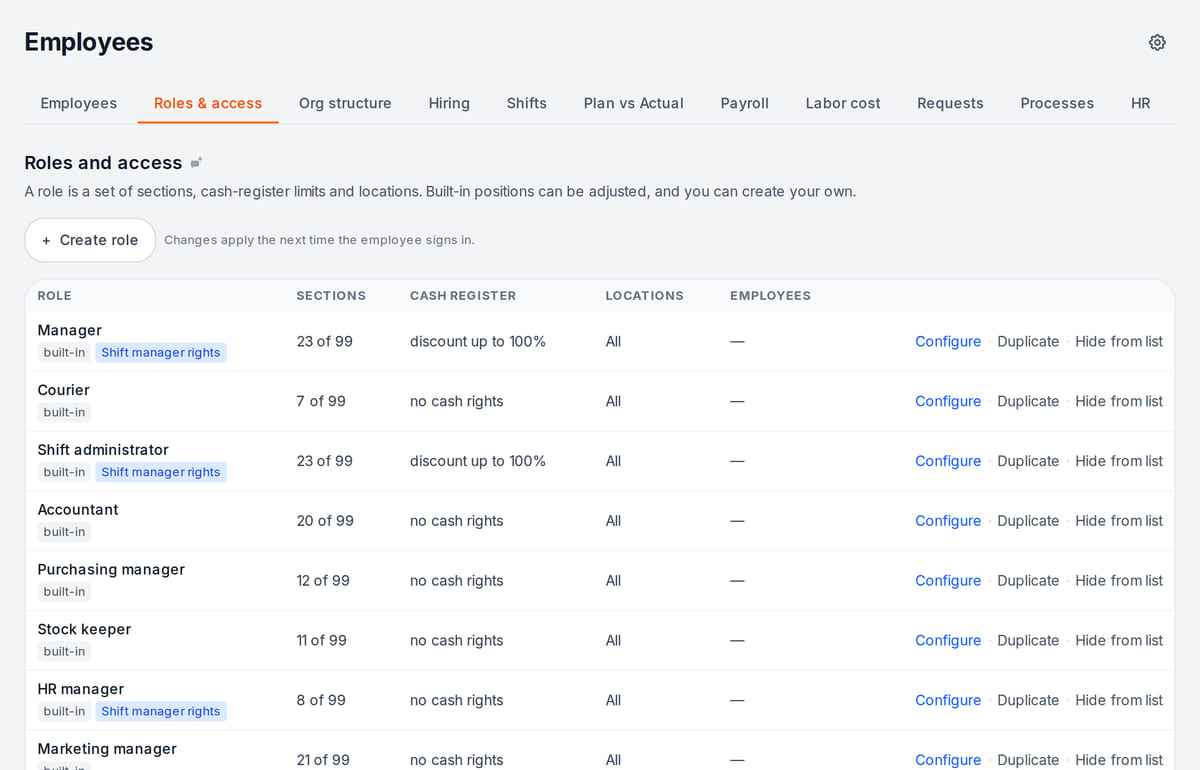This screenshot has height=770, width=1200.
Task: Click the Accountant role name
Action: pos(78,510)
